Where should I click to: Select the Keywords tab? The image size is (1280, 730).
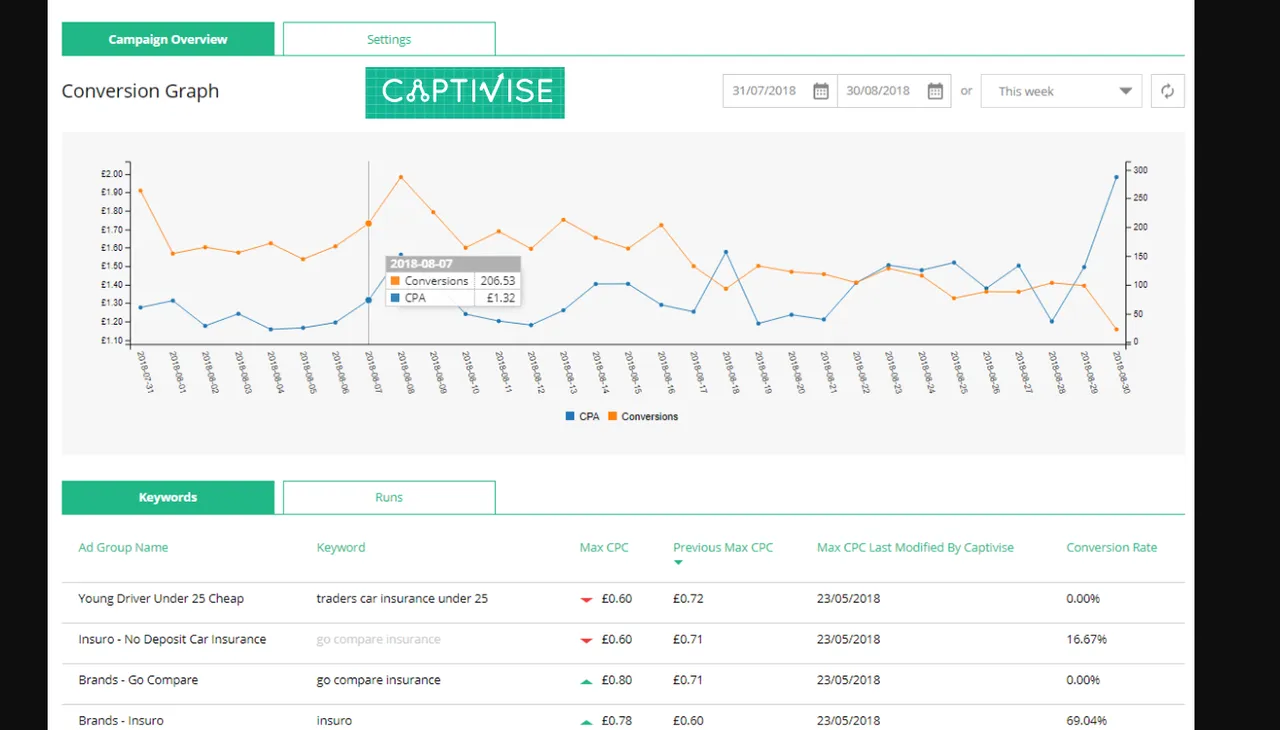pos(168,497)
